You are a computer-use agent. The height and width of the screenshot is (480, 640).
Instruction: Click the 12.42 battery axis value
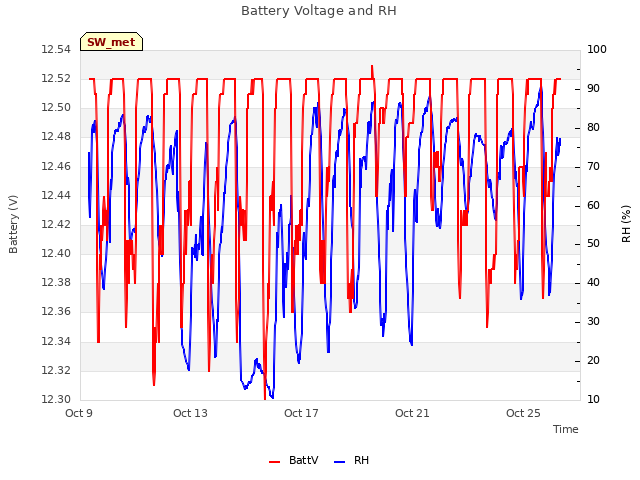point(56,224)
